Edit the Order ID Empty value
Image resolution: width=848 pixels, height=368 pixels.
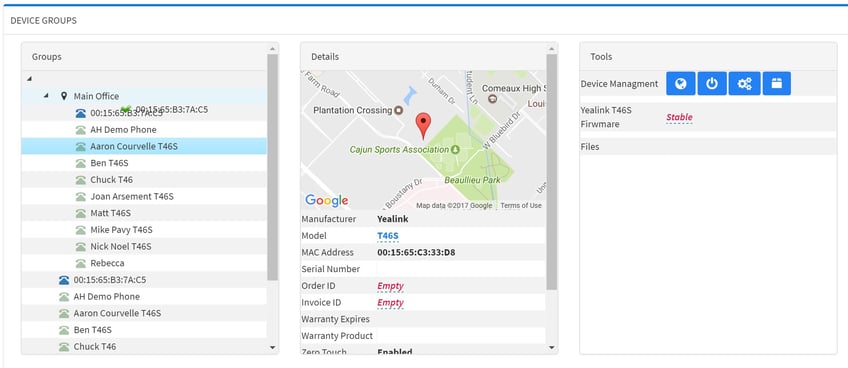pos(390,286)
